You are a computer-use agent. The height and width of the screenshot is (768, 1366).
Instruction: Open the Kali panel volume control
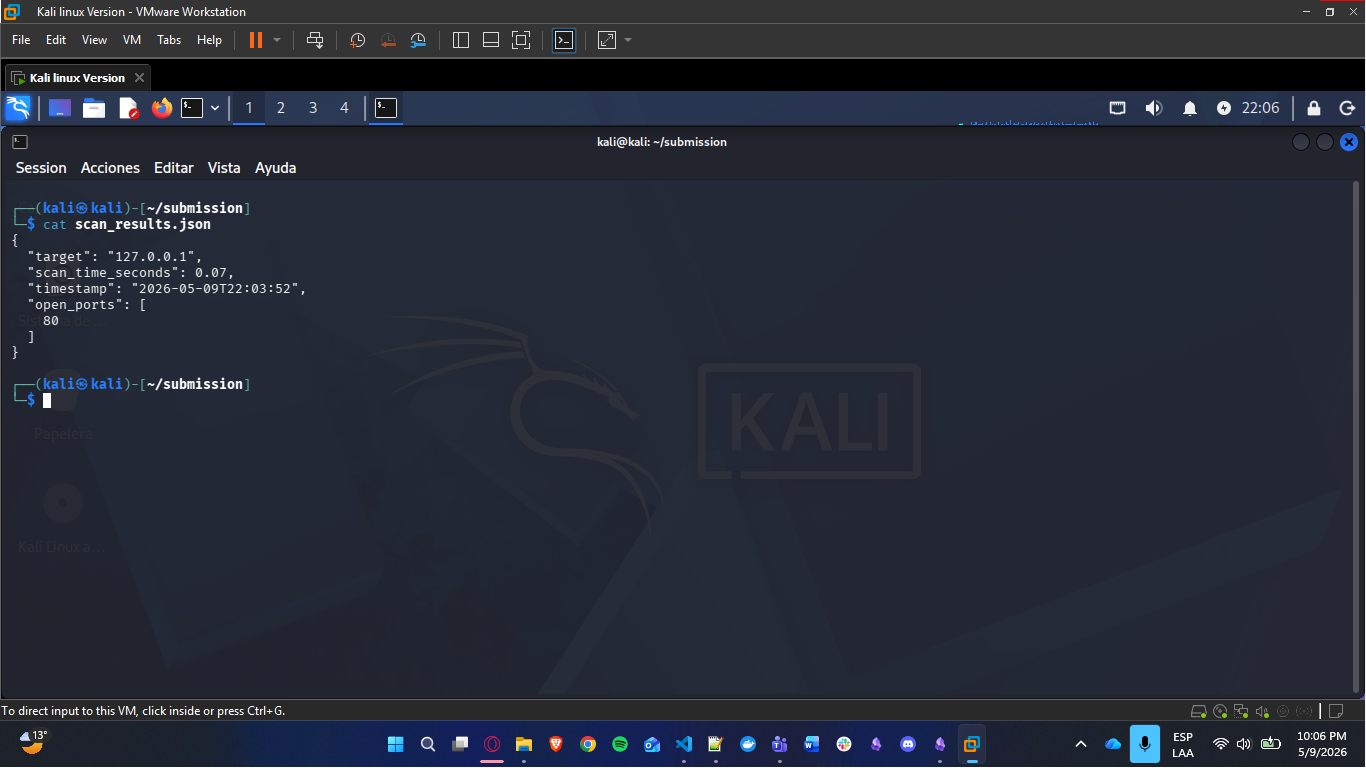1154,108
